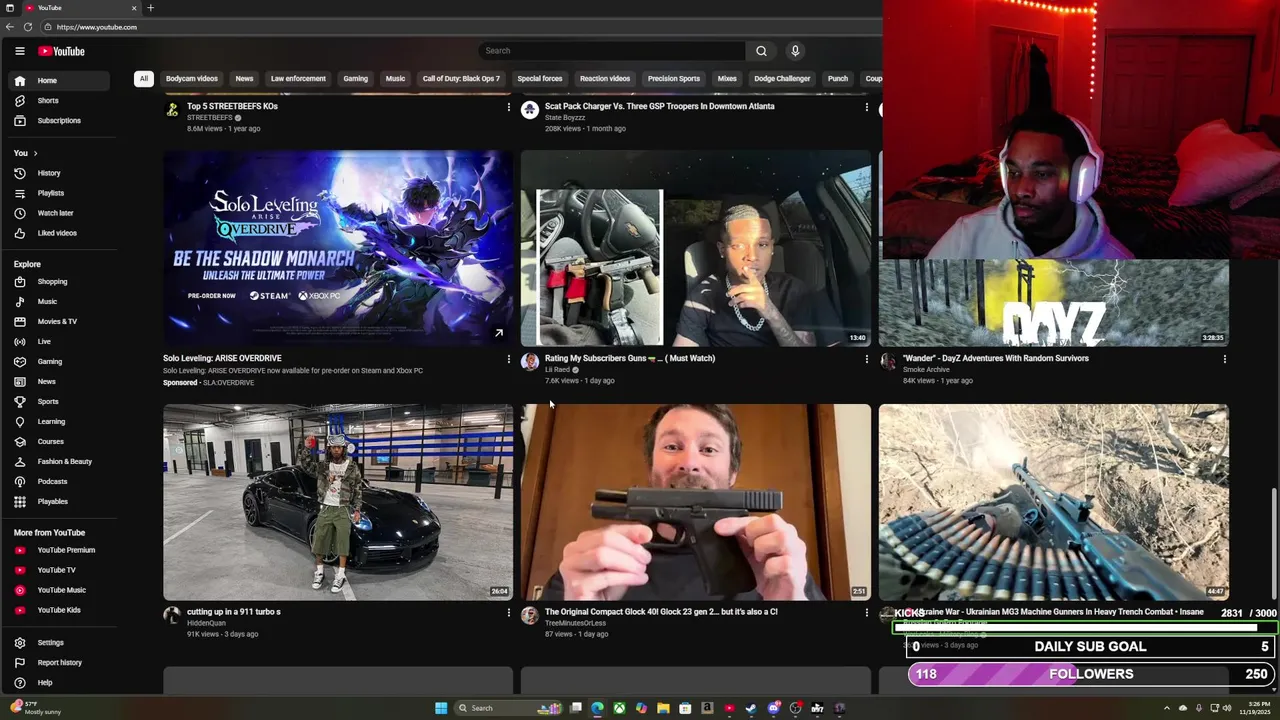Open the Porsche 911 turbo video thumbnail
This screenshot has height=720, width=1280.
point(338,502)
